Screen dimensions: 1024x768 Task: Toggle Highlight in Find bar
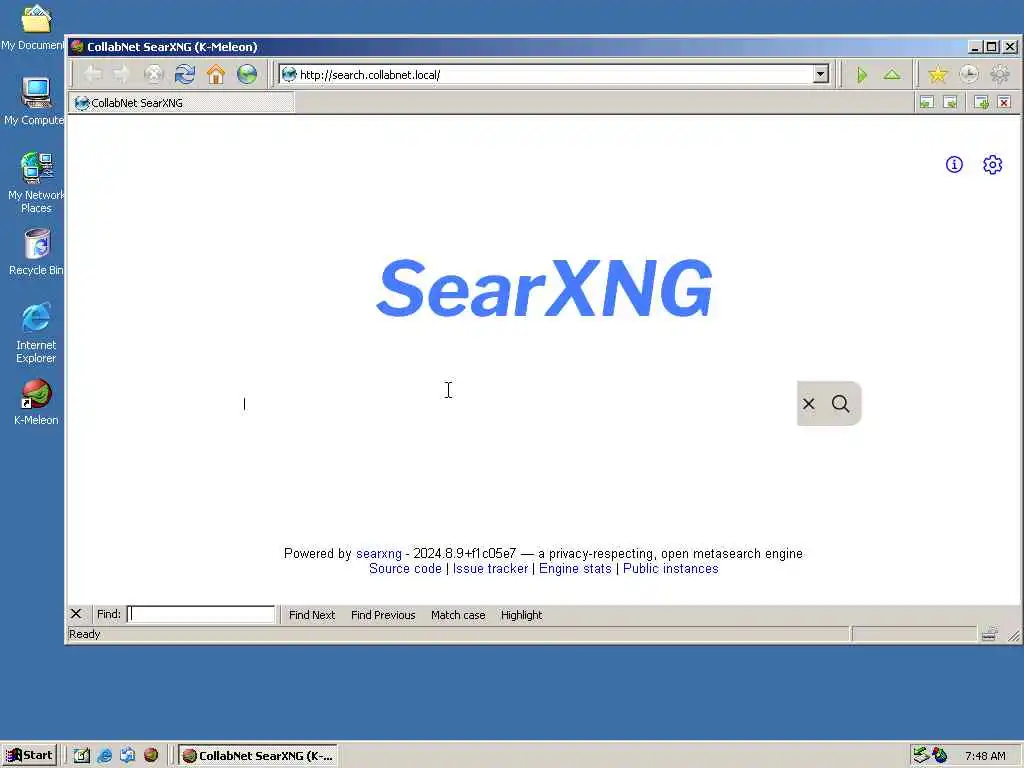(521, 615)
